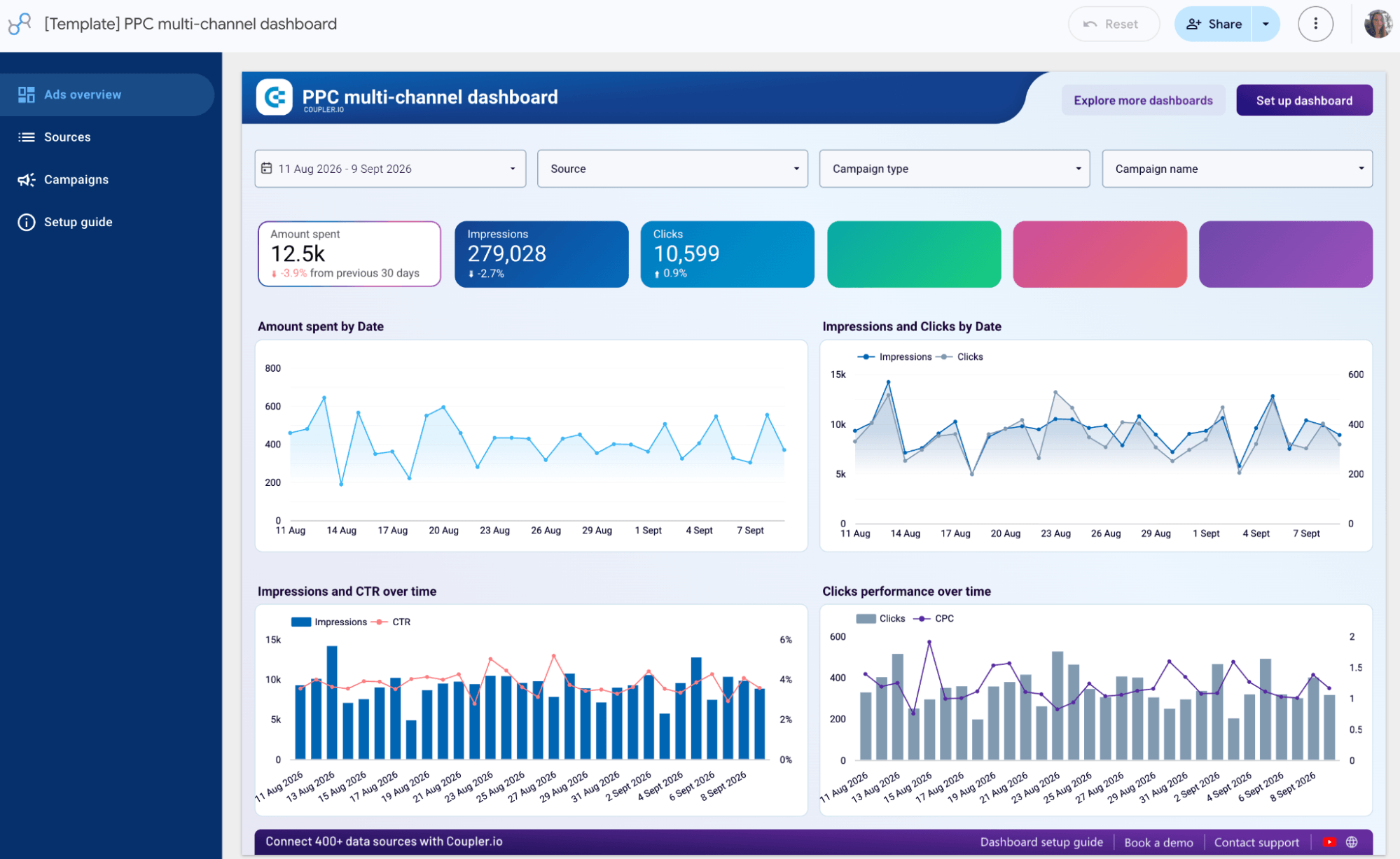1400x859 pixels.
Task: Open the Campaigns page
Action: [107, 180]
